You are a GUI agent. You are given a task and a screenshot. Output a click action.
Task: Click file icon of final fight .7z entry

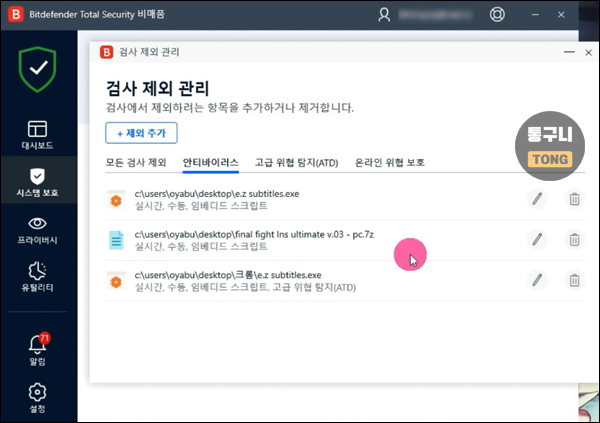[x=116, y=240]
